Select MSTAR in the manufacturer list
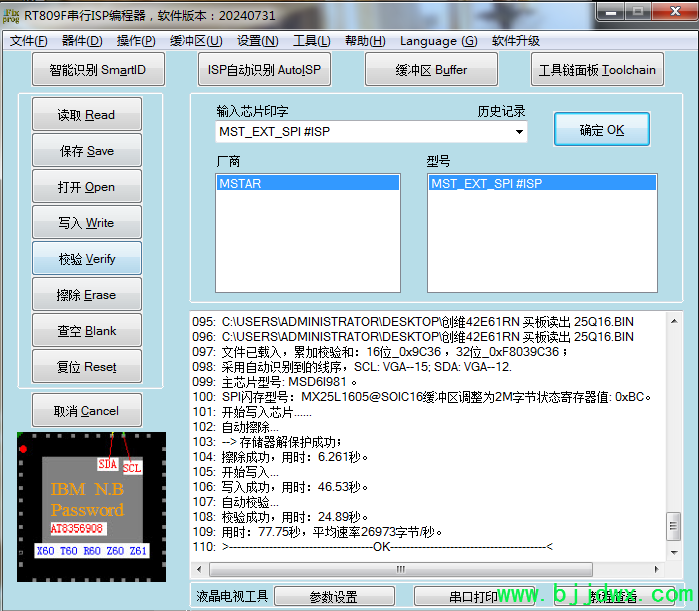Viewport: 699px width, 611px height. click(308, 184)
